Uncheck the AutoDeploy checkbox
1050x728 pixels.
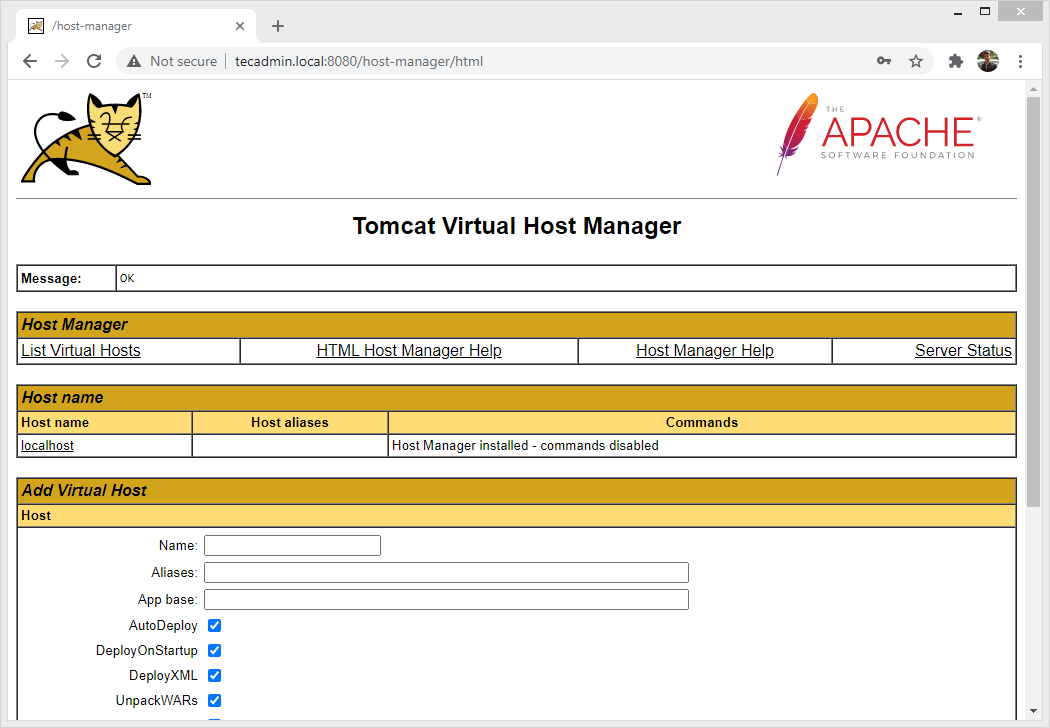click(214, 626)
